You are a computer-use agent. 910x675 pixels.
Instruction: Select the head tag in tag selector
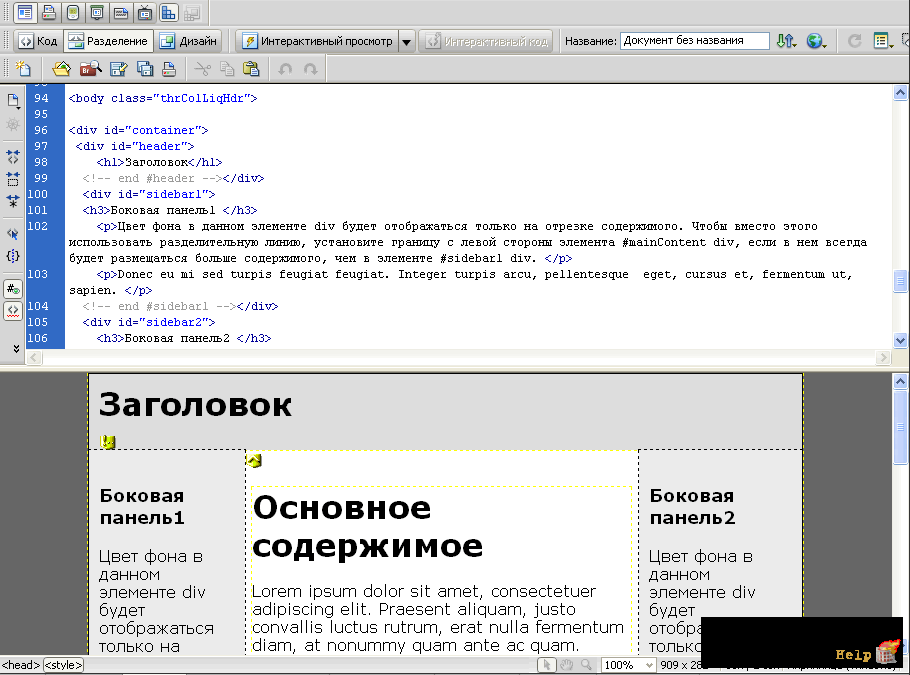pos(21,665)
